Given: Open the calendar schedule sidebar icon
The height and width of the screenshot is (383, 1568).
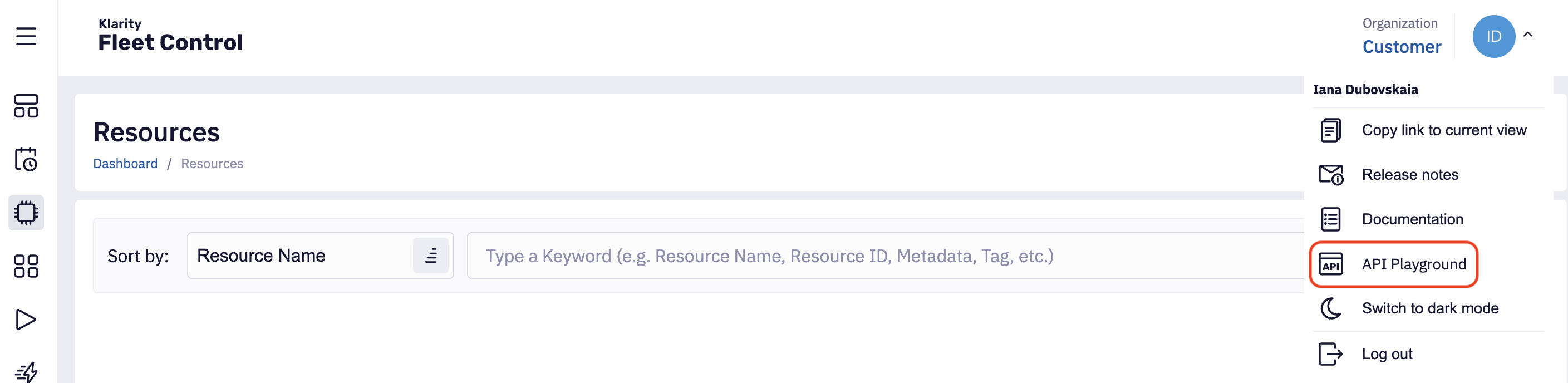Looking at the screenshot, I should coord(26,160).
